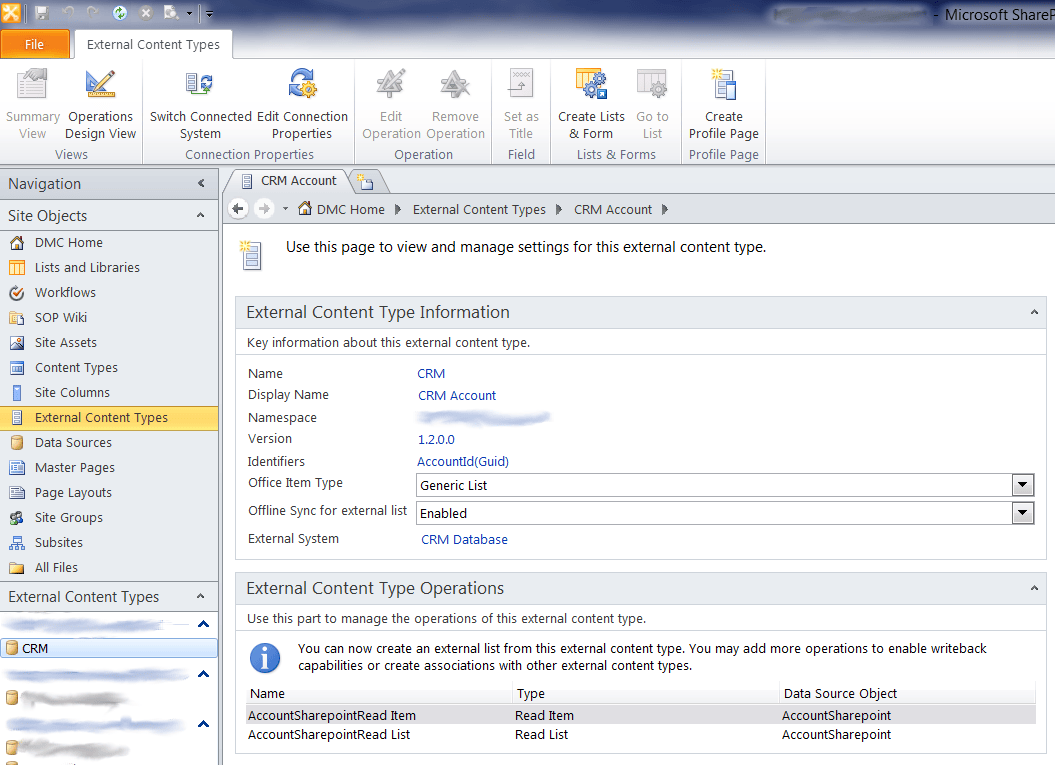
Task: Open the Summary View ribbon icon
Action: 32,85
